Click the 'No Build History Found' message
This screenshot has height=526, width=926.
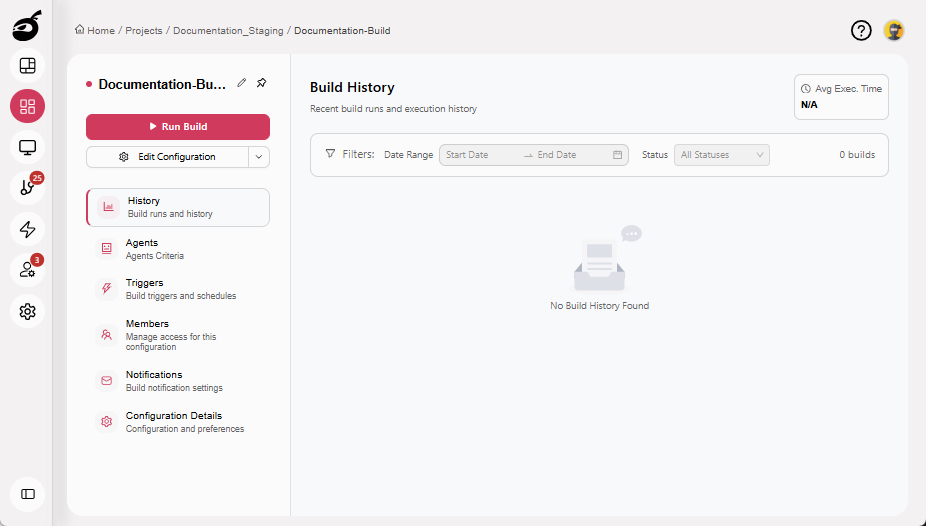pyautogui.click(x=599, y=306)
